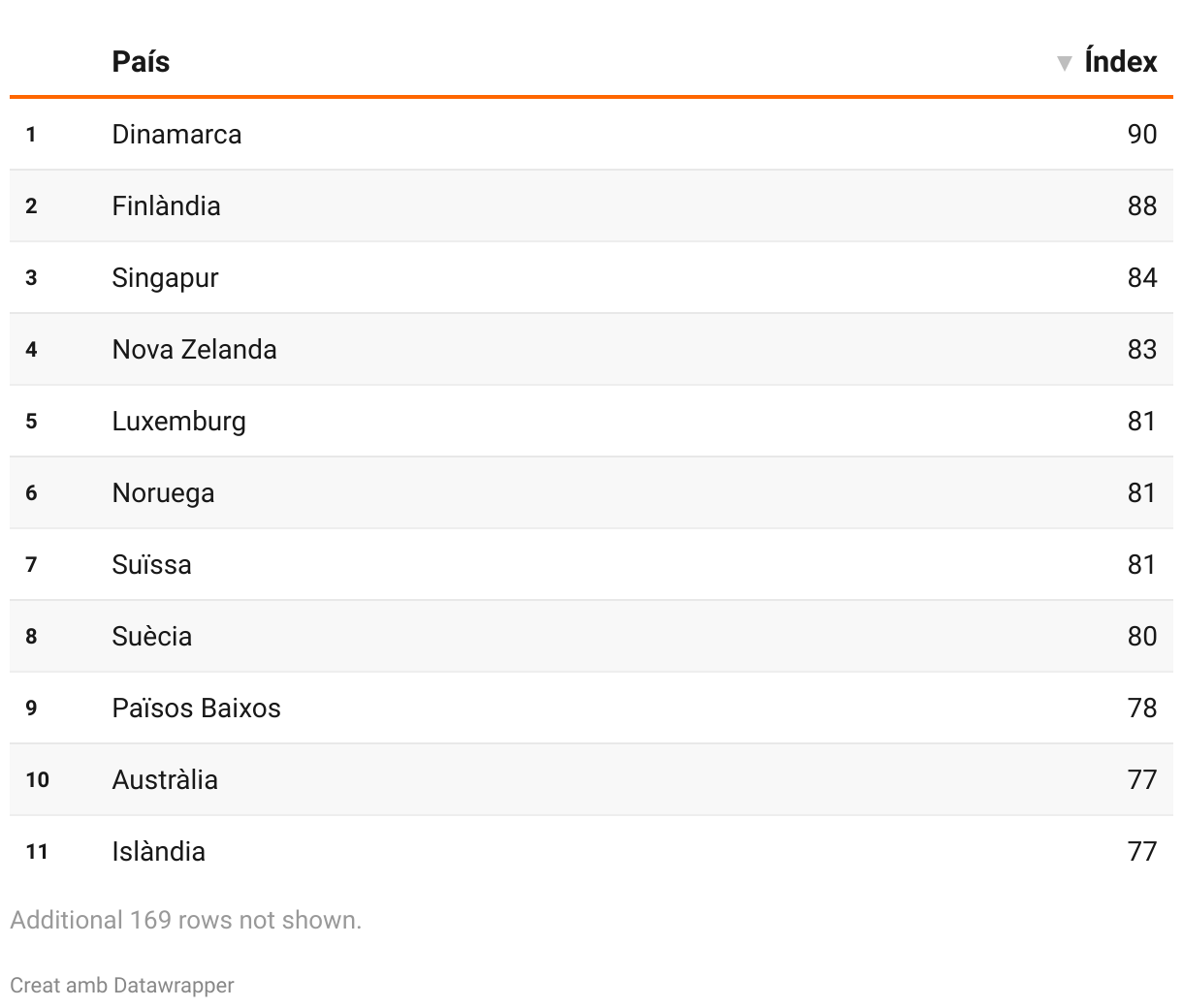Screen dimensions: 1183x1008
Task: Click the Suècia country name
Action: [x=151, y=636]
